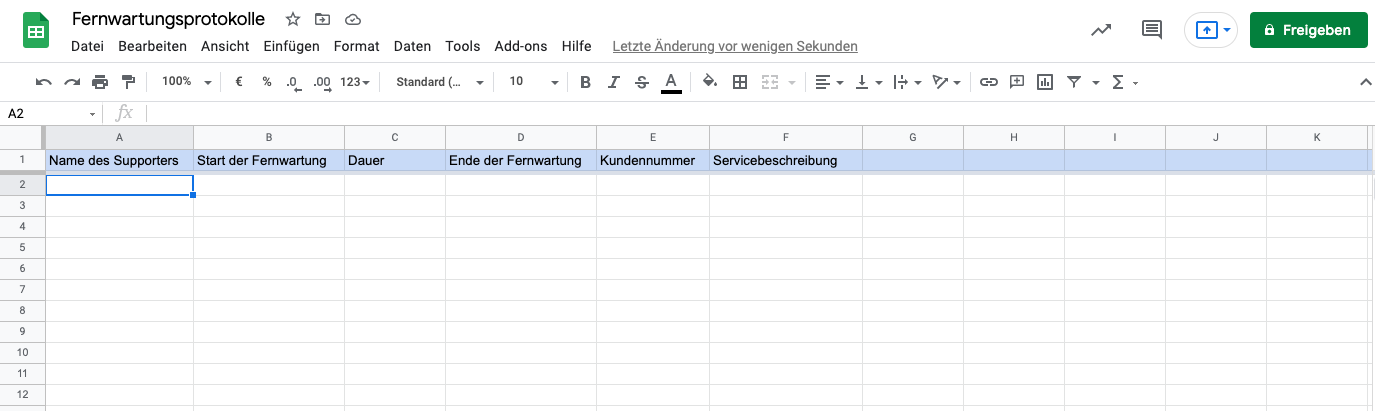The height and width of the screenshot is (411, 1375).
Task: Click the insert link icon
Action: 988,82
